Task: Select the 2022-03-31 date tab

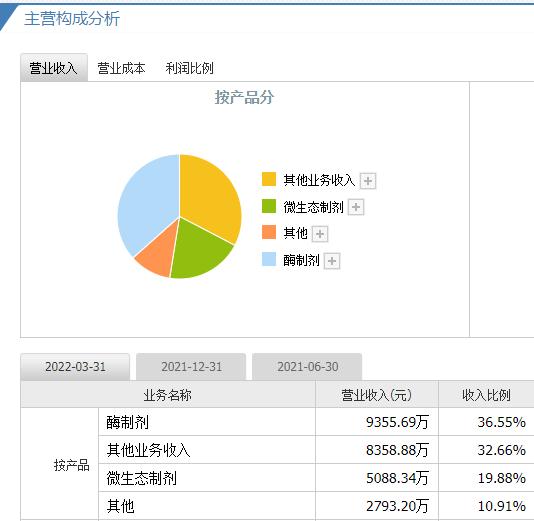Action: [75, 367]
